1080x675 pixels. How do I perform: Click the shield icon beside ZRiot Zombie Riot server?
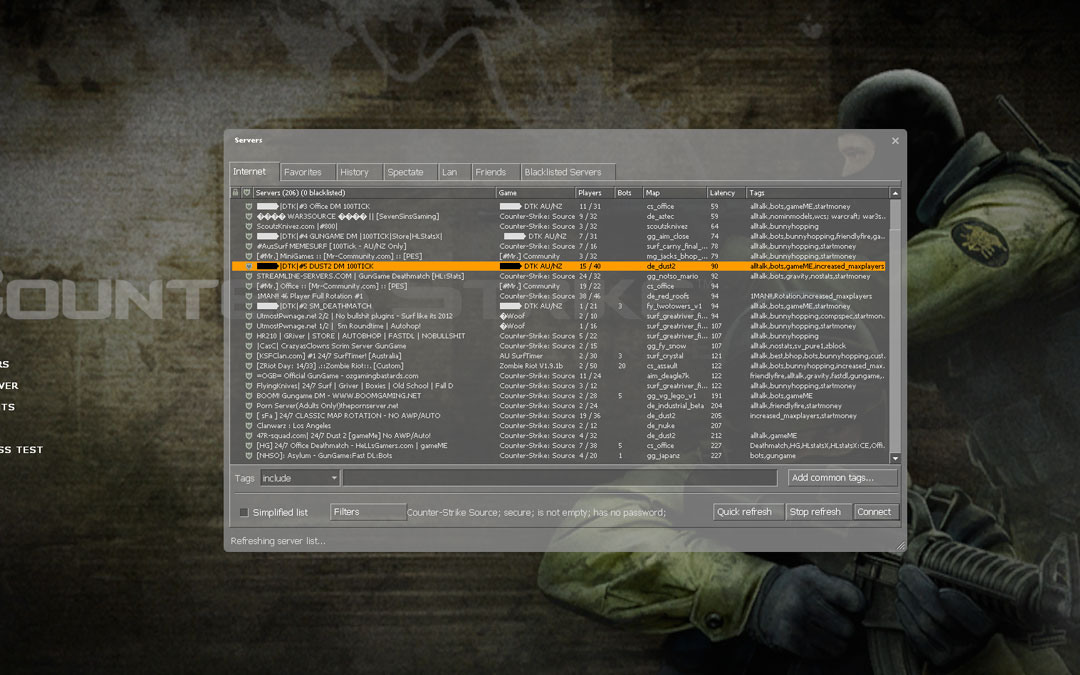pos(249,366)
